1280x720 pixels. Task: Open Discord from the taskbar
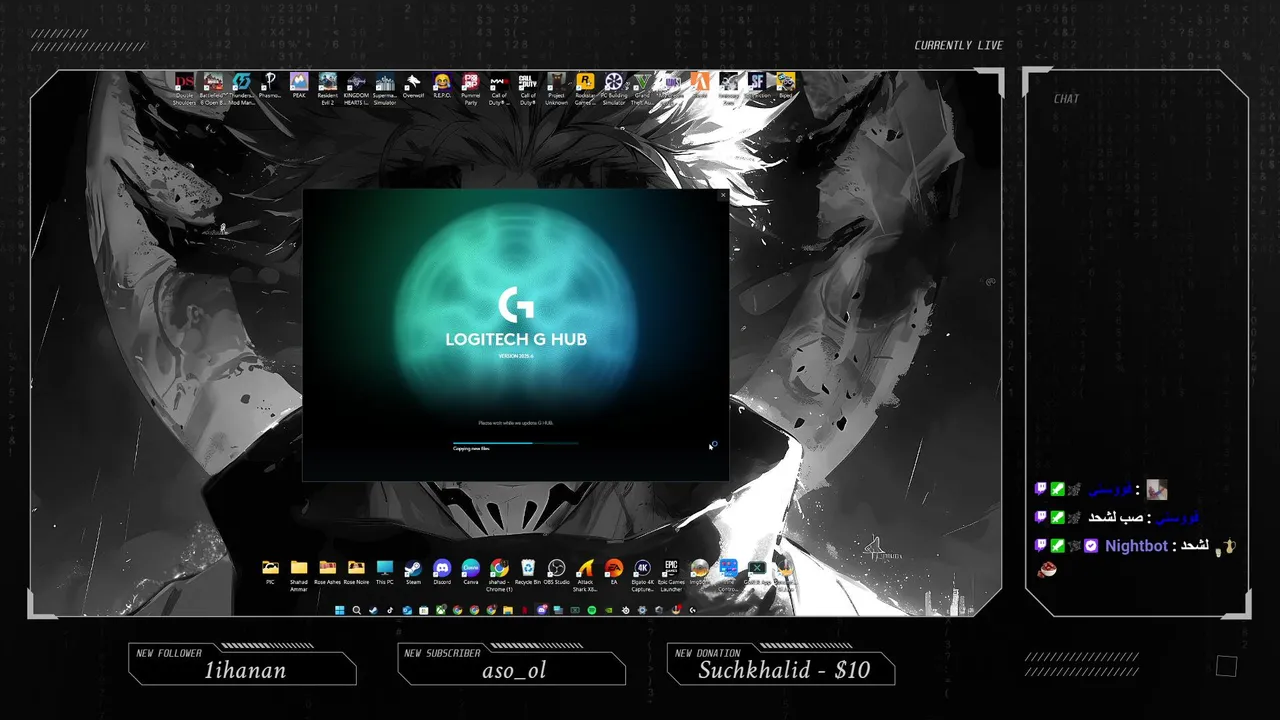pyautogui.click(x=542, y=610)
